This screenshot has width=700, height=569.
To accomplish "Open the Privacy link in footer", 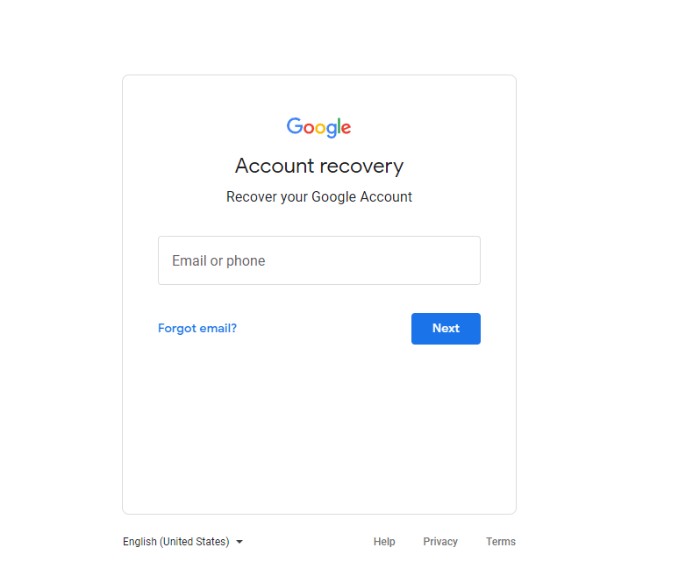I will pyautogui.click(x=440, y=542).
